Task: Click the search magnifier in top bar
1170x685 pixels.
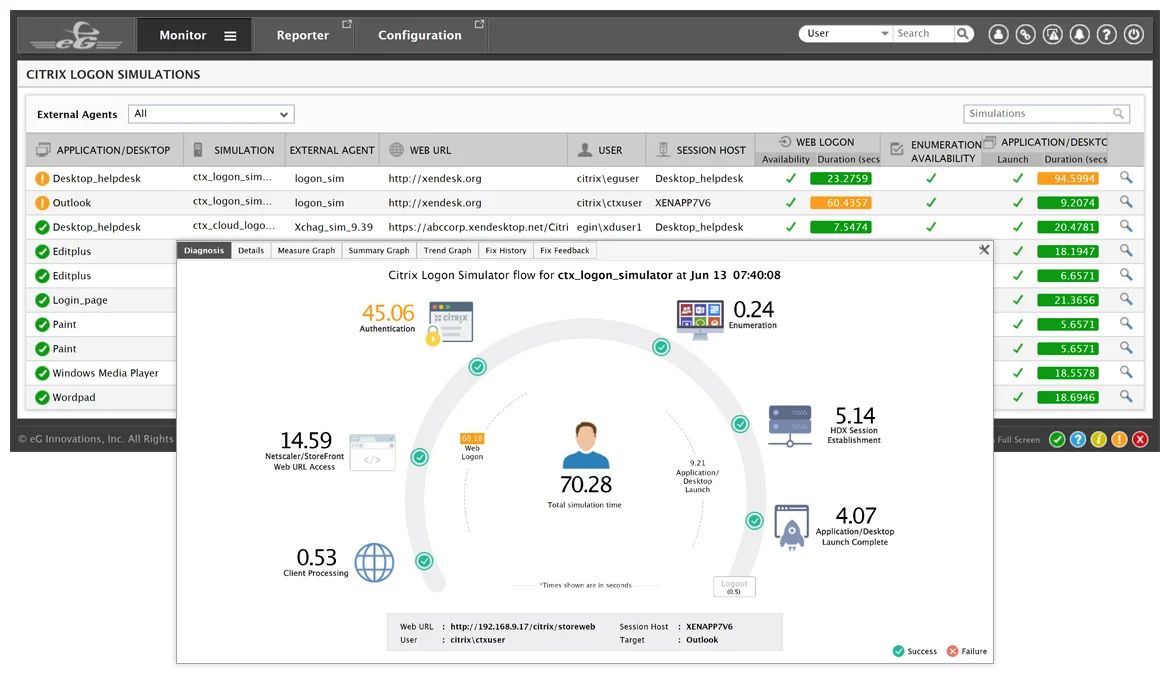Action: click(x=963, y=34)
